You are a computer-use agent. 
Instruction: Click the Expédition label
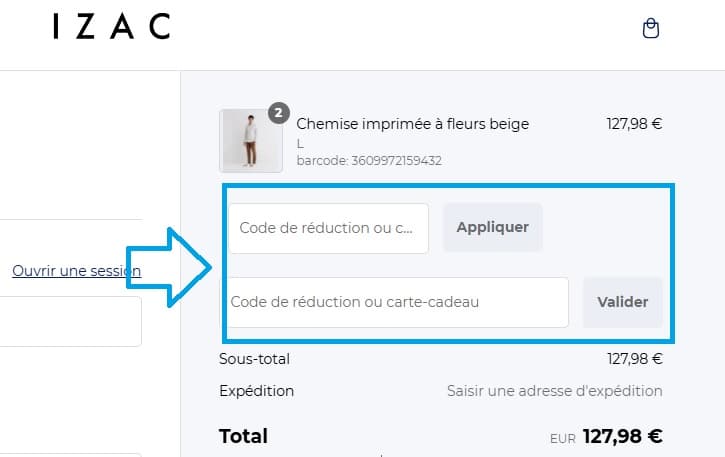click(256, 391)
